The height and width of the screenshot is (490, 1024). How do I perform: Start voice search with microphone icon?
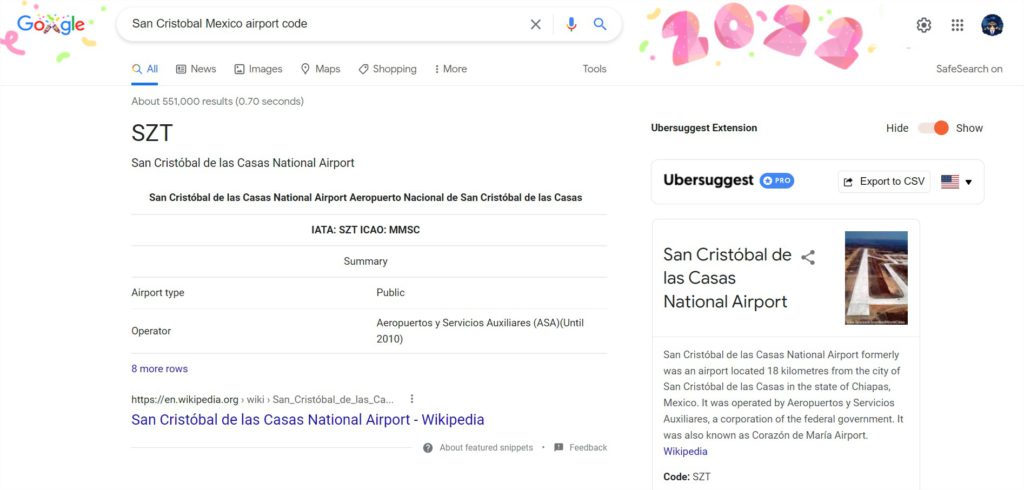[571, 24]
